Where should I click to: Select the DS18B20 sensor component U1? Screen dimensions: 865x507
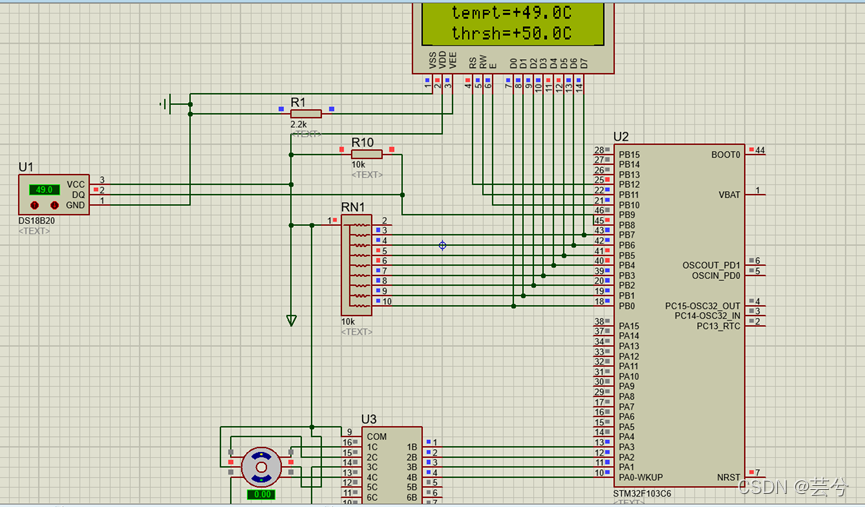coord(54,195)
